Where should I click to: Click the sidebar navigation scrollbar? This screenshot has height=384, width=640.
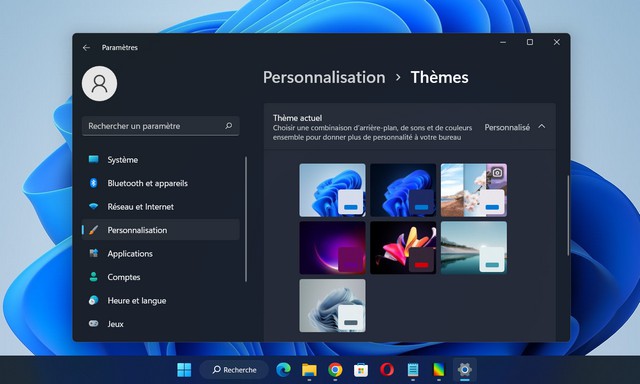[x=246, y=219]
